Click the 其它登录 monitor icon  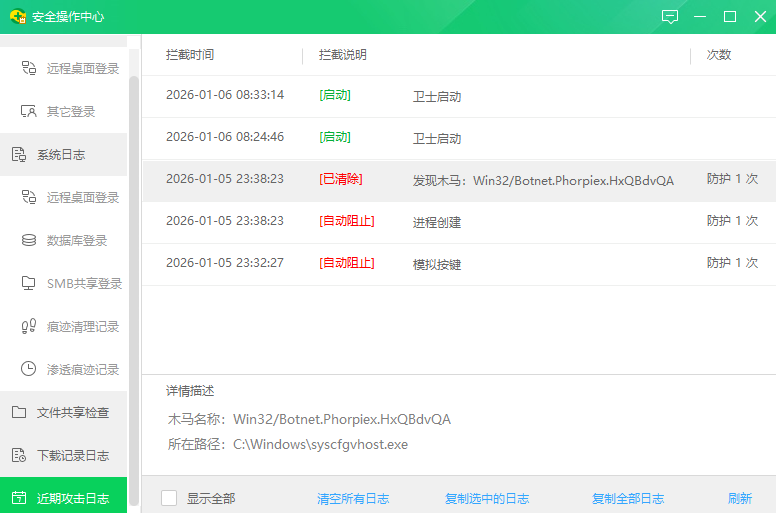[x=28, y=111]
